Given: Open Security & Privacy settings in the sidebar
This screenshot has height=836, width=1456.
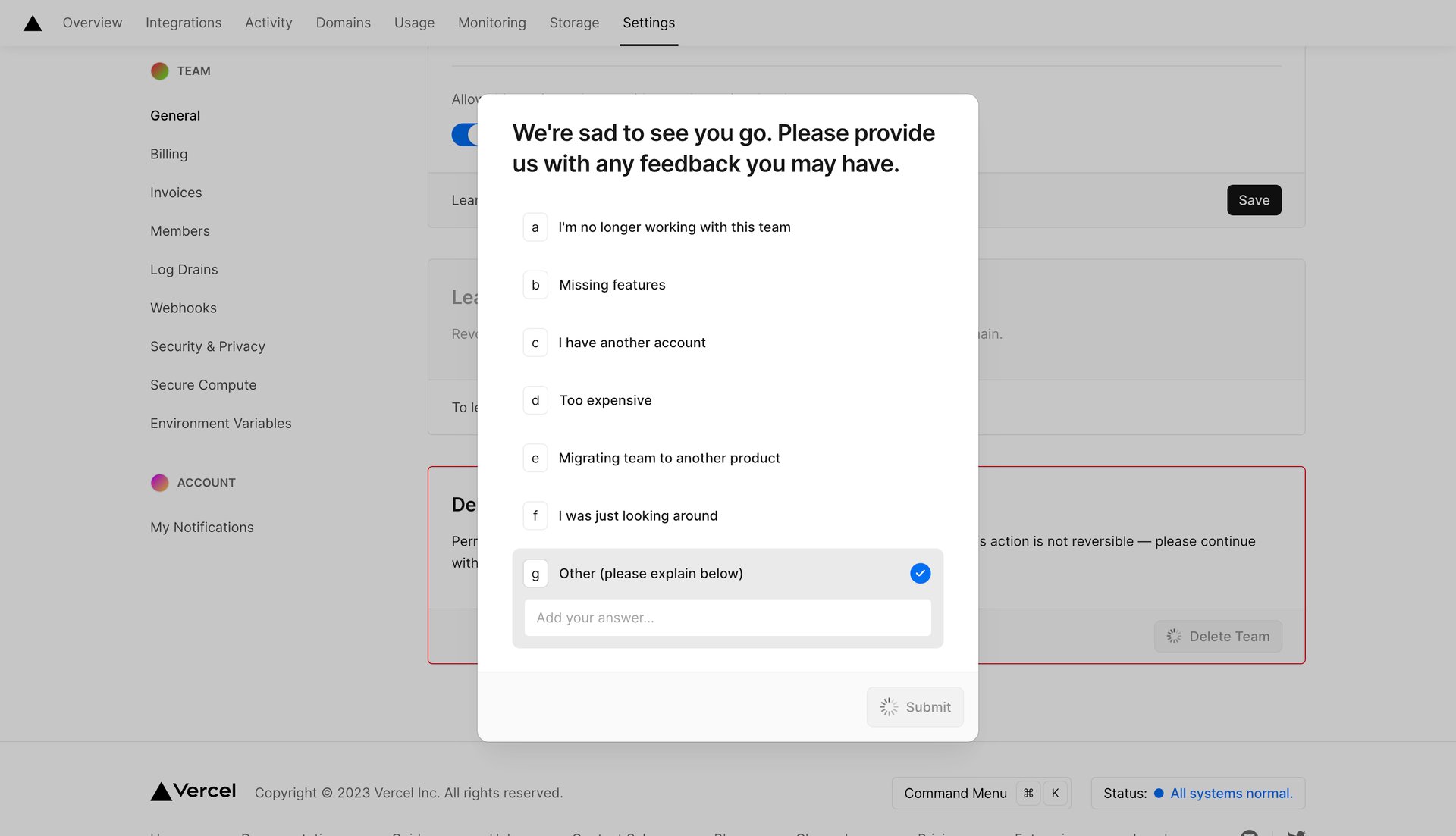Looking at the screenshot, I should point(207,346).
